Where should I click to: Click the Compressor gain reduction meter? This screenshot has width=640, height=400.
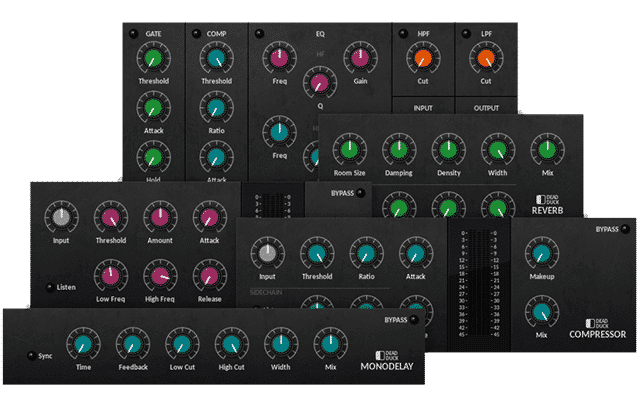(x=479, y=284)
